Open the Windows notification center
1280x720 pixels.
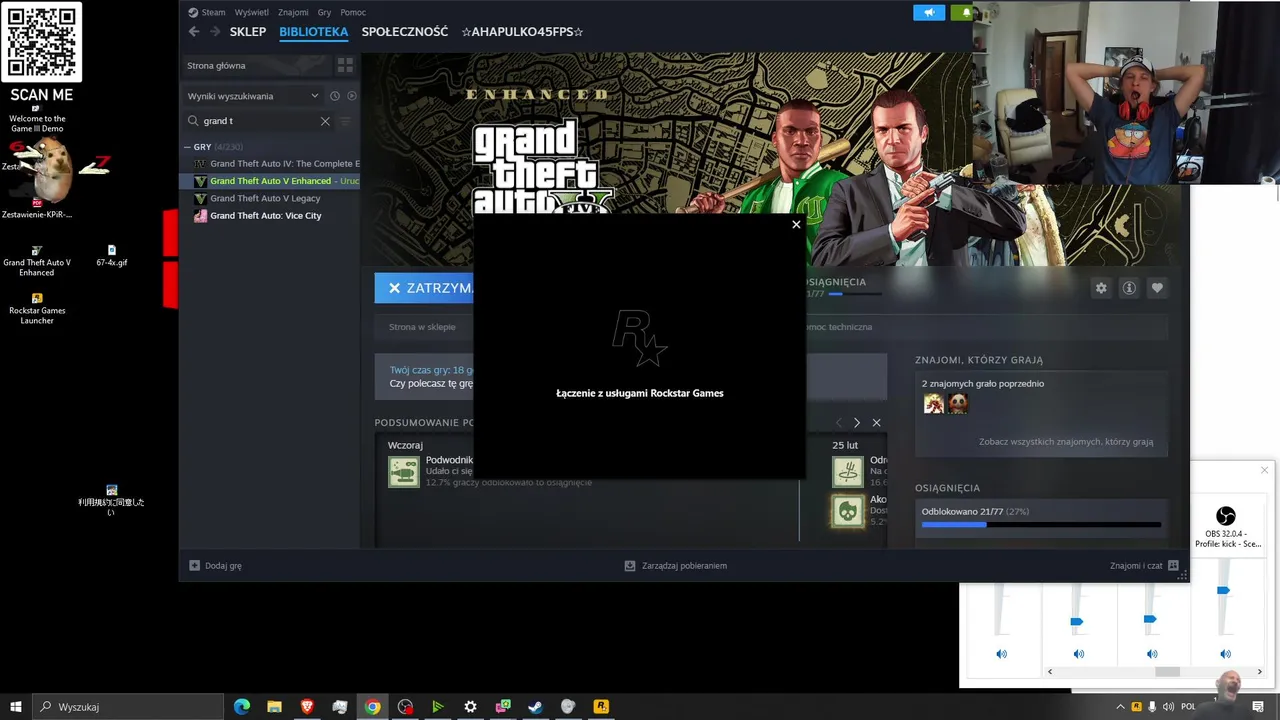[1258, 706]
